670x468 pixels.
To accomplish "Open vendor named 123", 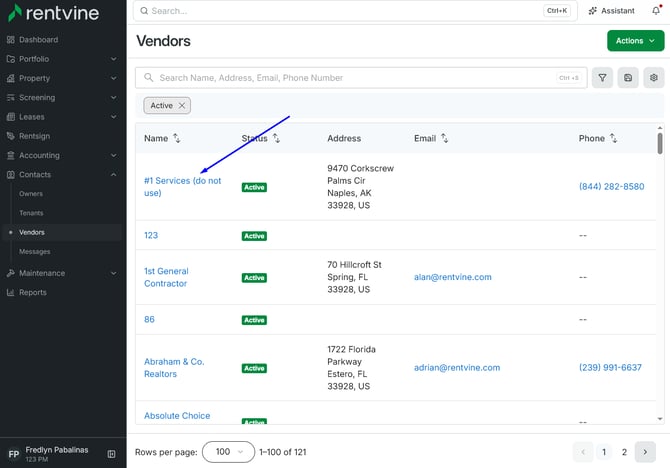I will 151,235.
